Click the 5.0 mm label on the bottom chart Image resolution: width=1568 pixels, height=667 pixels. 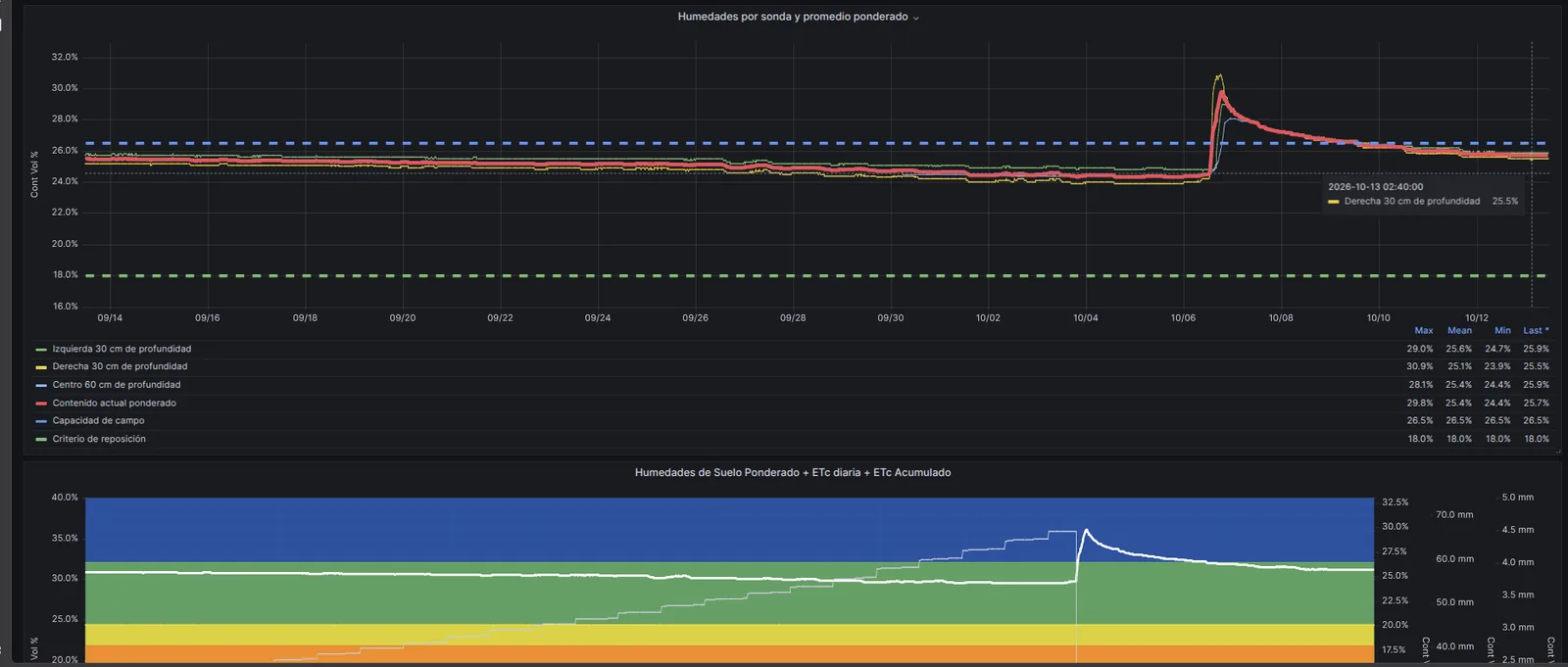pyautogui.click(x=1518, y=498)
